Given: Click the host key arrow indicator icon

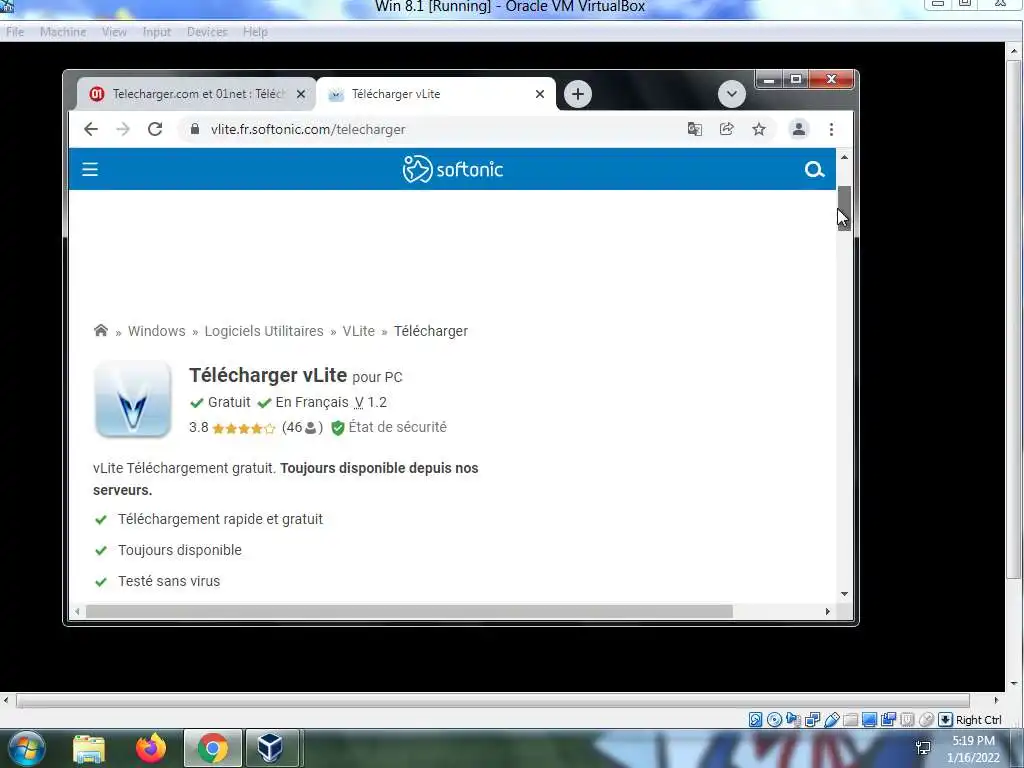Looking at the screenshot, I should point(945,720).
